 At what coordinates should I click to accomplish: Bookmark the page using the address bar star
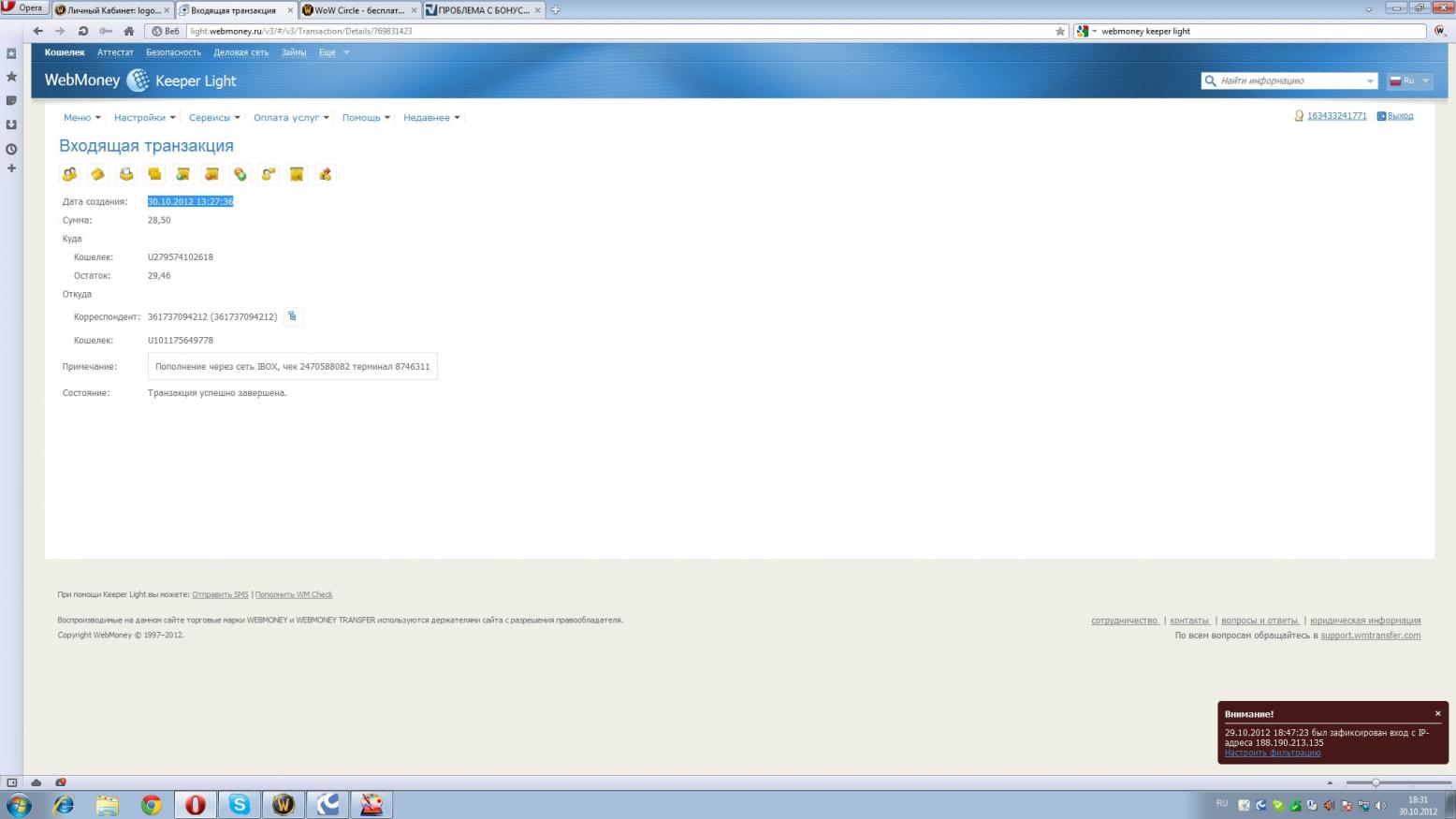pos(1059,31)
